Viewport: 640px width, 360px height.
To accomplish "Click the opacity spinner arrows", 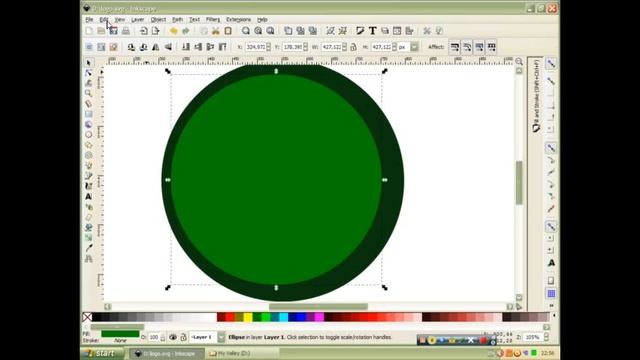I will point(163,337).
